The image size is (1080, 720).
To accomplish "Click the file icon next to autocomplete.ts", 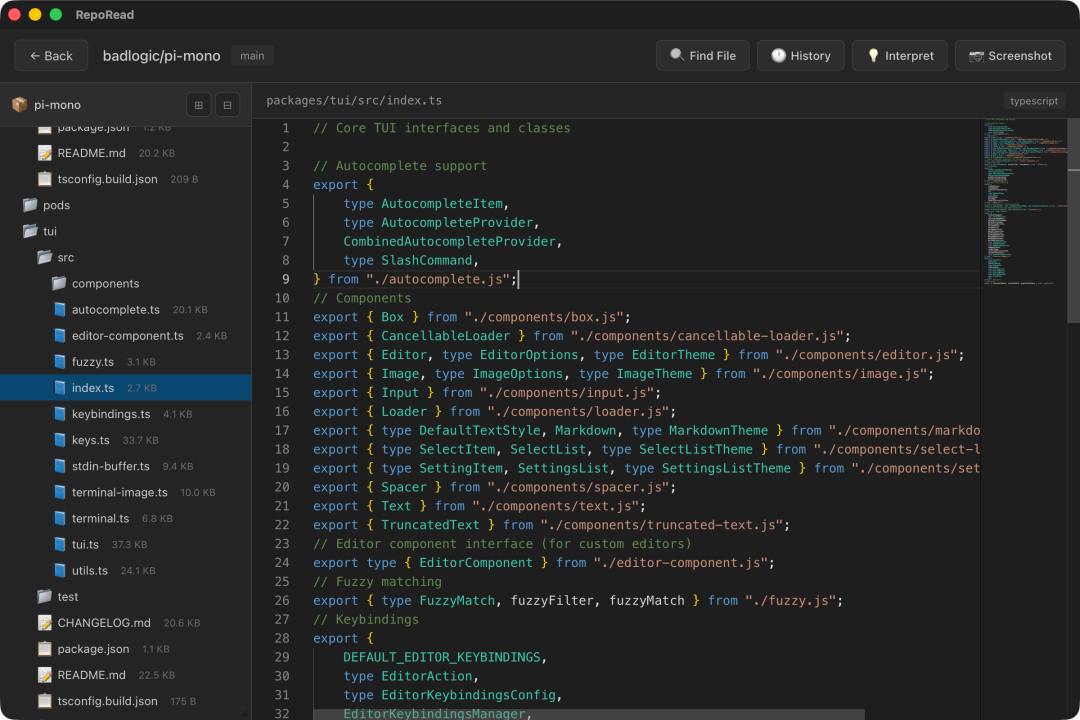I will point(60,310).
